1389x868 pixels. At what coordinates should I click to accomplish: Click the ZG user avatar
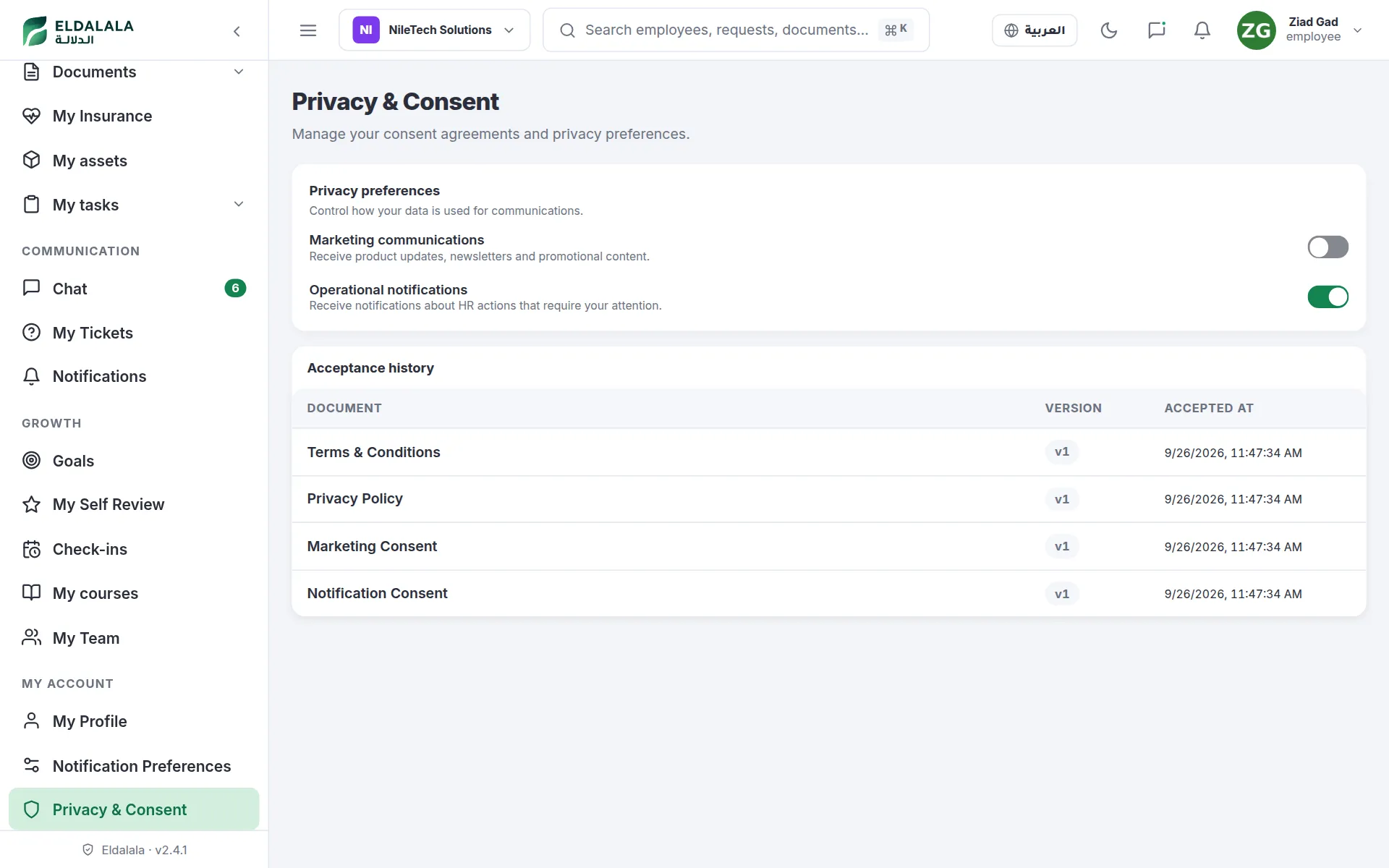click(1256, 30)
